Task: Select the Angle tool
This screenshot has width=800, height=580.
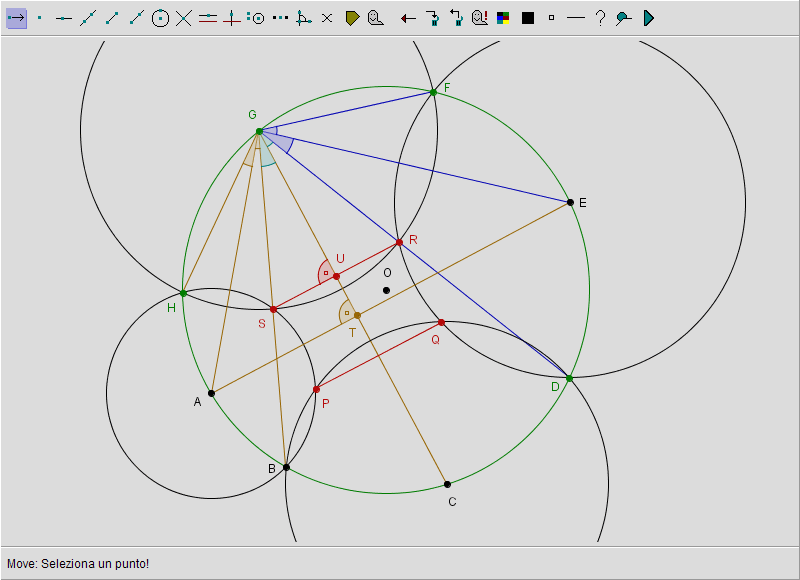Action: 304,18
